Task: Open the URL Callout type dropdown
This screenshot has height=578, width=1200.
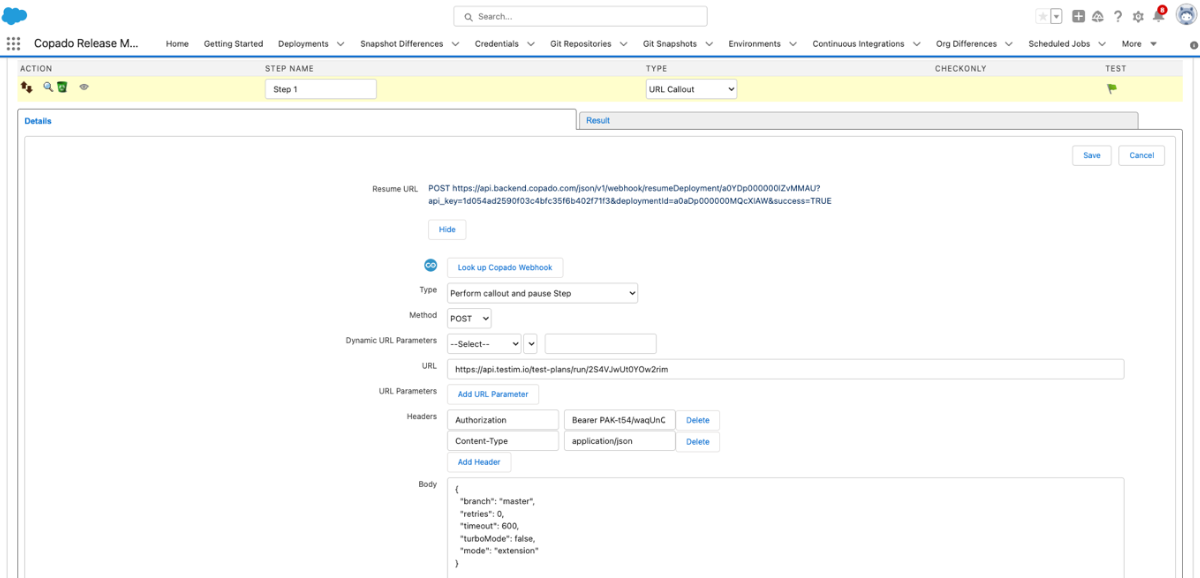Action: click(691, 89)
